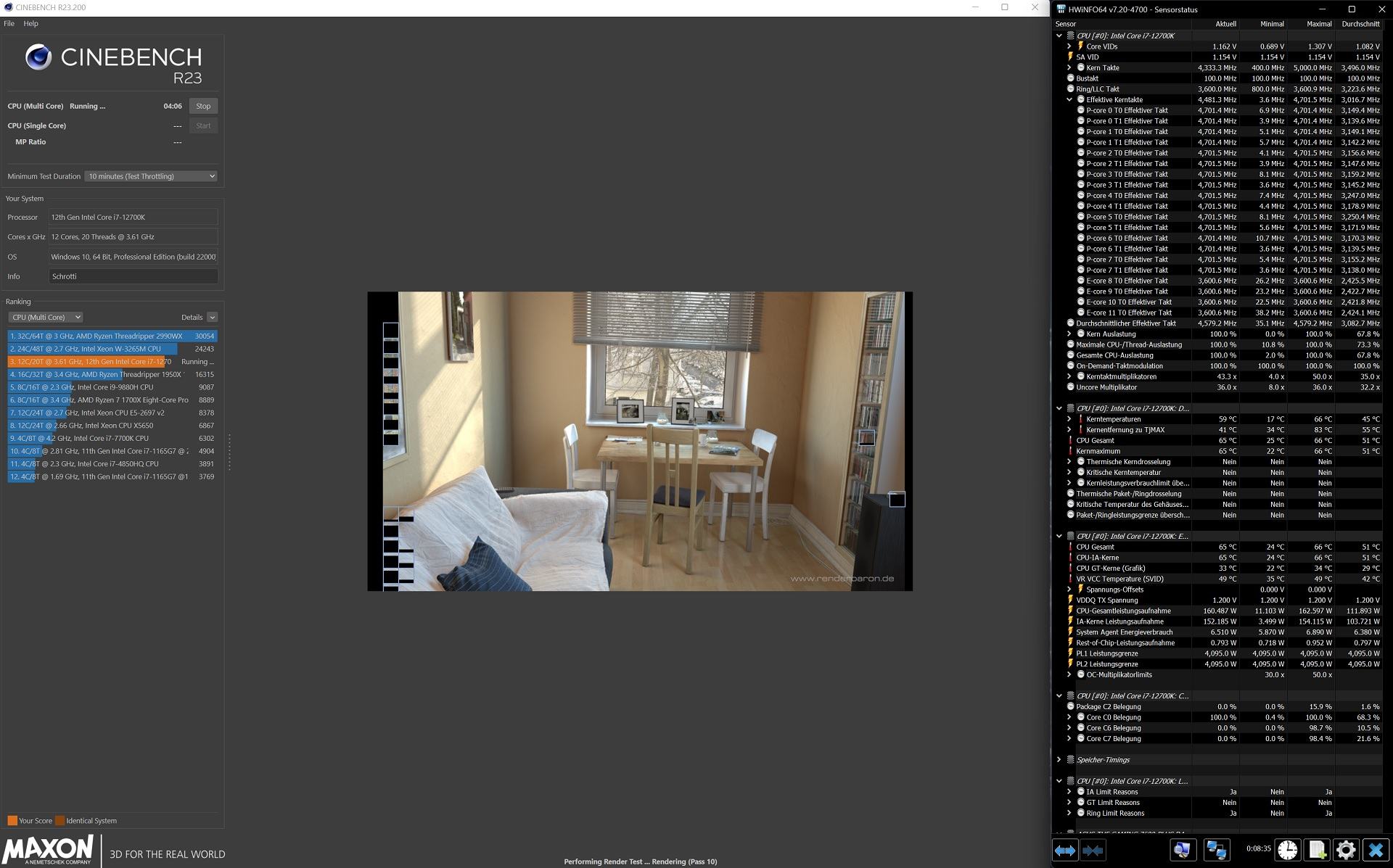Click the rendered room image preview

[x=640, y=441]
